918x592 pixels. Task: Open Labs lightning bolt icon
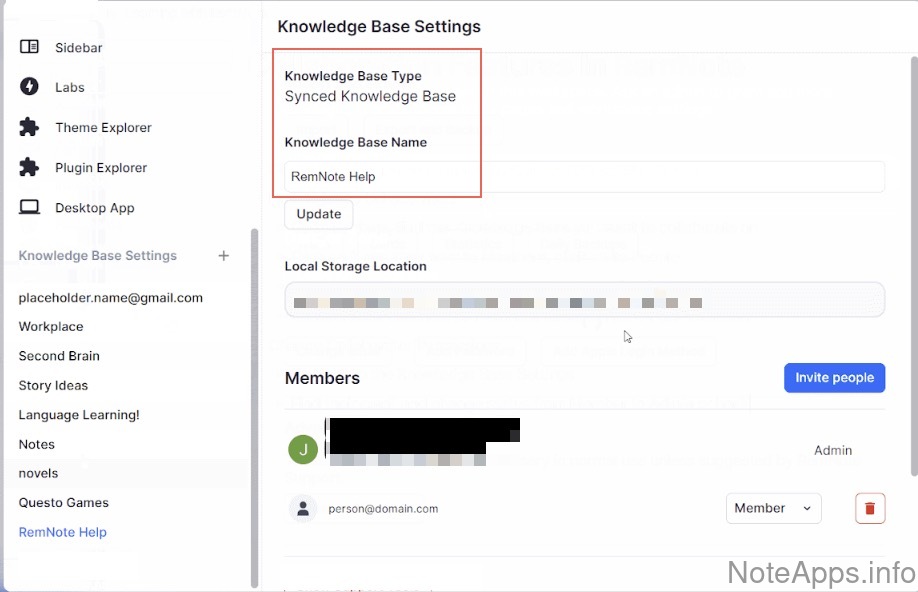pos(29,87)
